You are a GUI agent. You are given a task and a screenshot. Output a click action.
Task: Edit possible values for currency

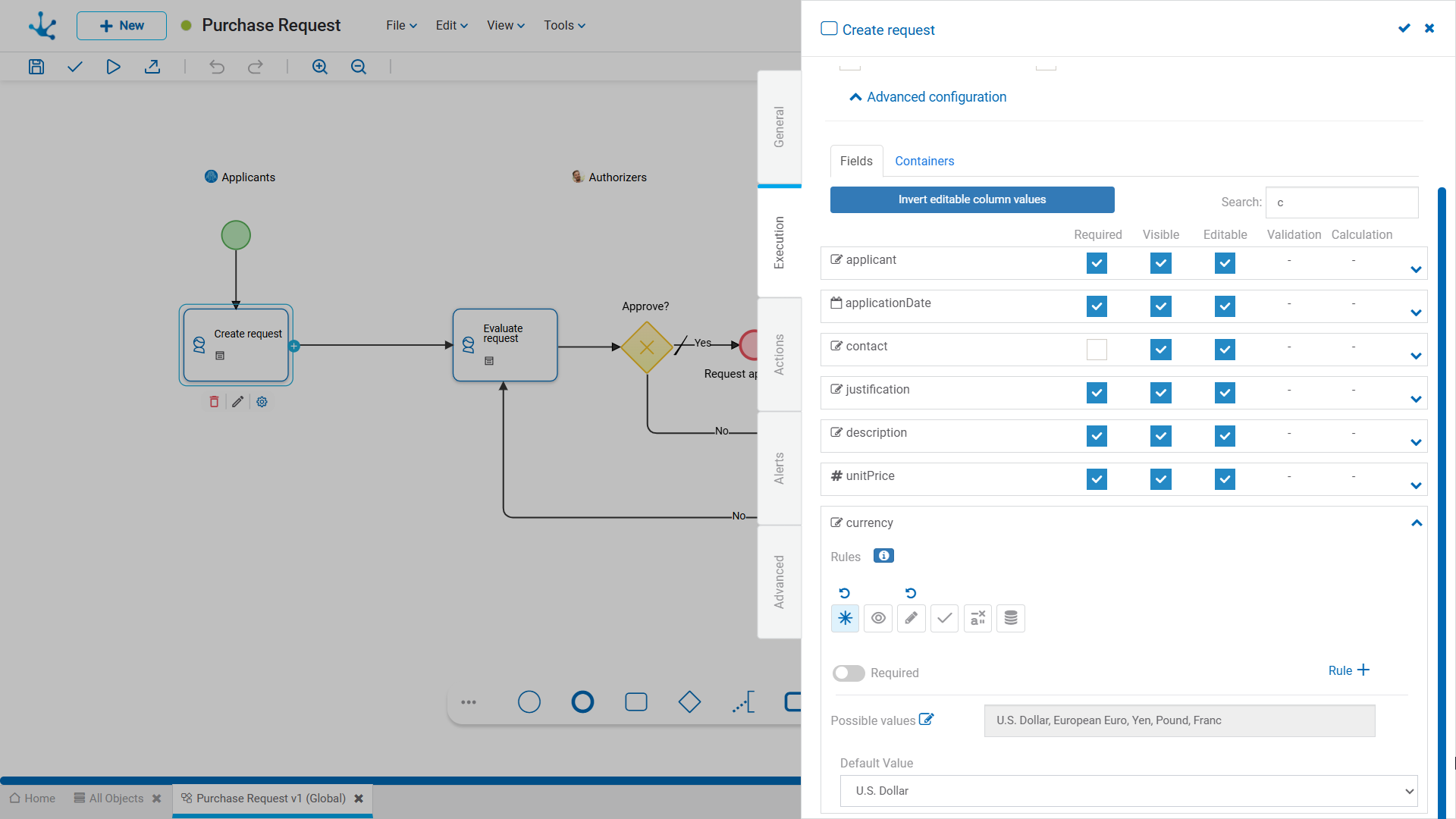[927, 720]
